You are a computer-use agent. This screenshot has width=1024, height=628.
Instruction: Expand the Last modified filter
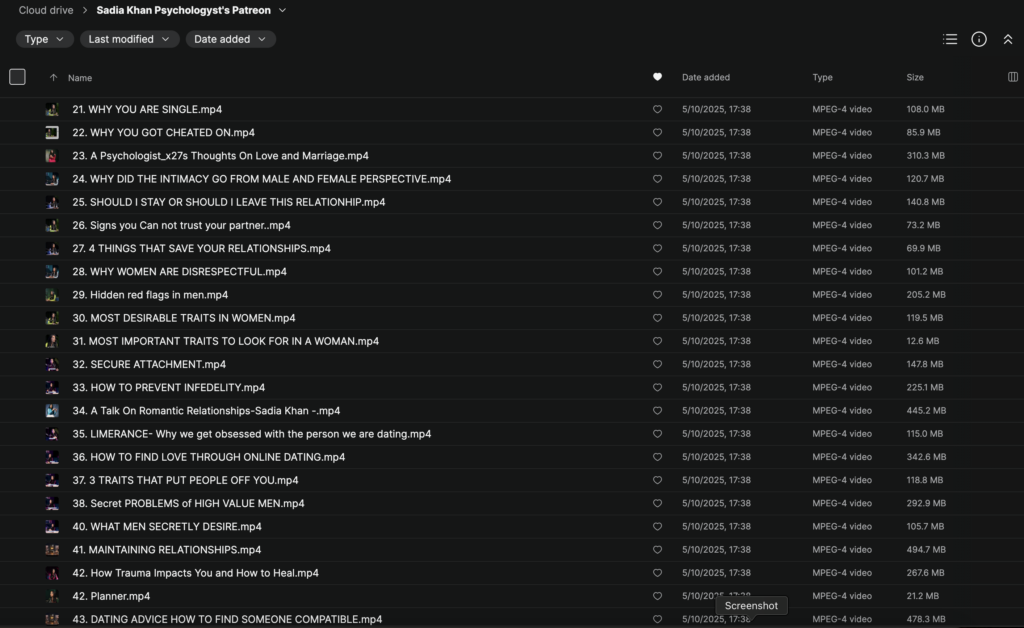[x=129, y=39]
